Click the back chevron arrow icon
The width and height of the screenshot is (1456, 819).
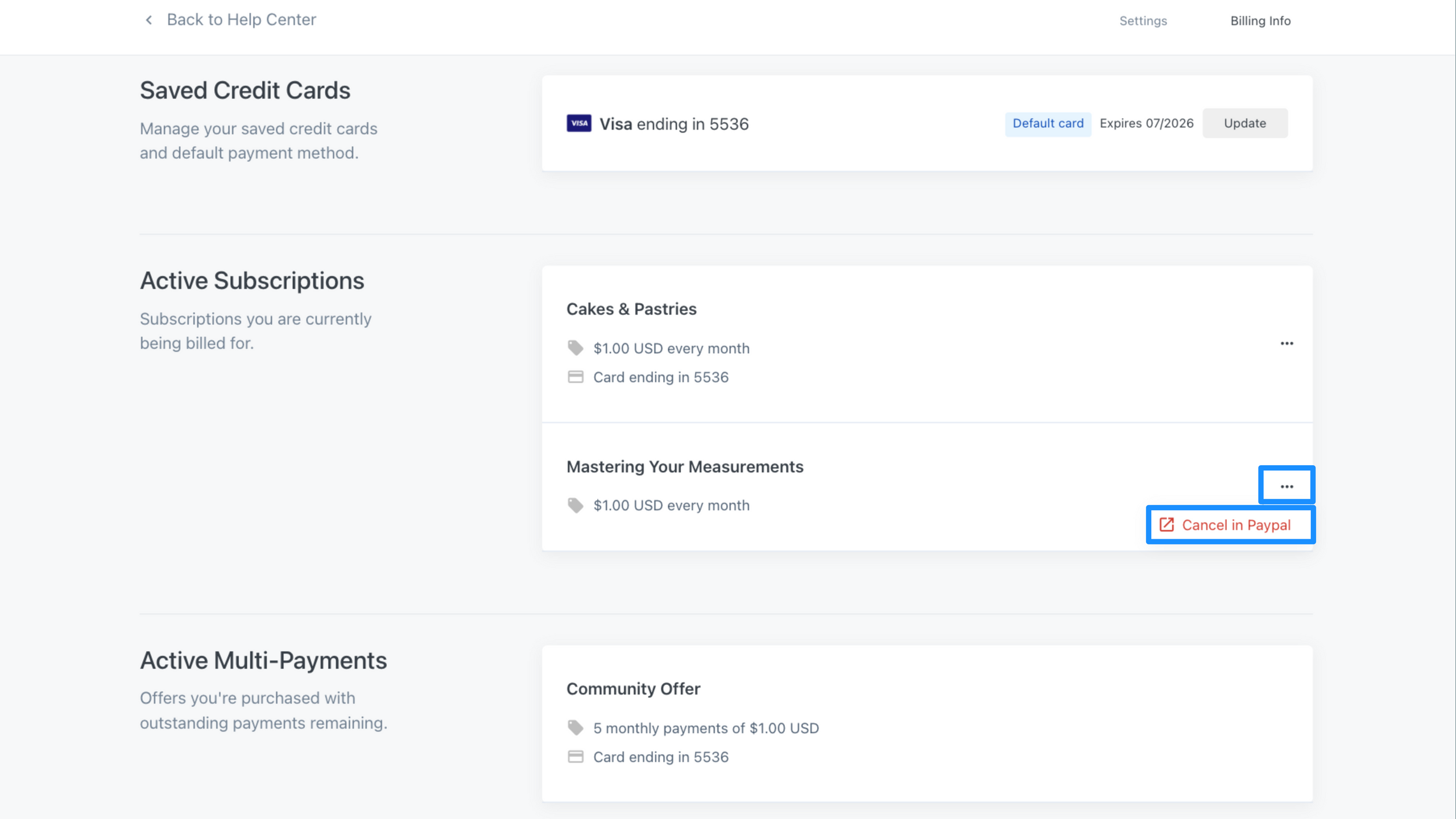click(149, 20)
